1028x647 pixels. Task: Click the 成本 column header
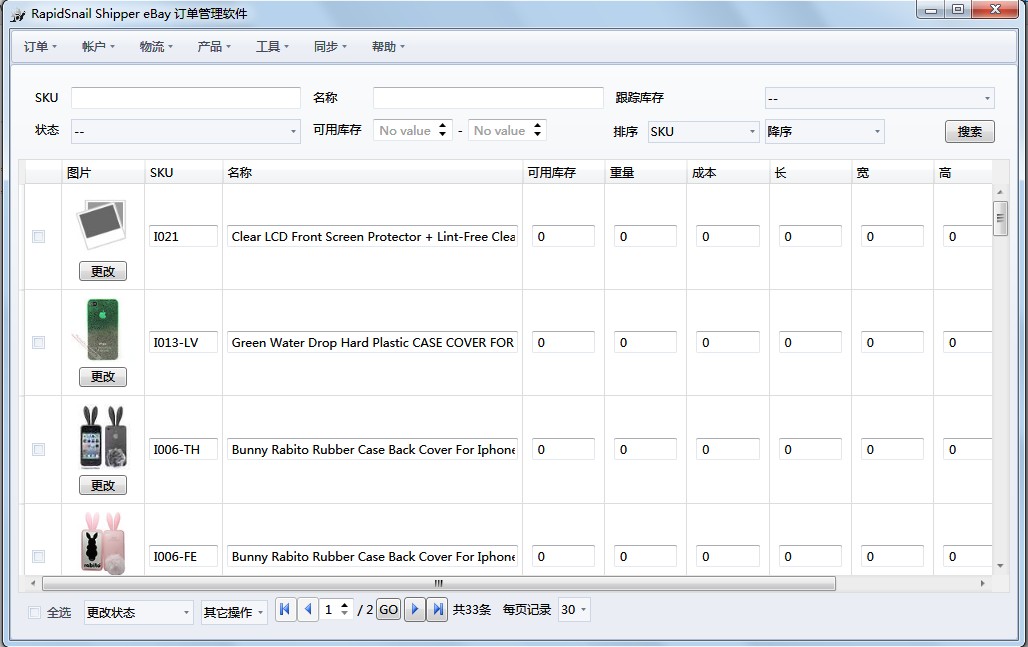pos(728,172)
